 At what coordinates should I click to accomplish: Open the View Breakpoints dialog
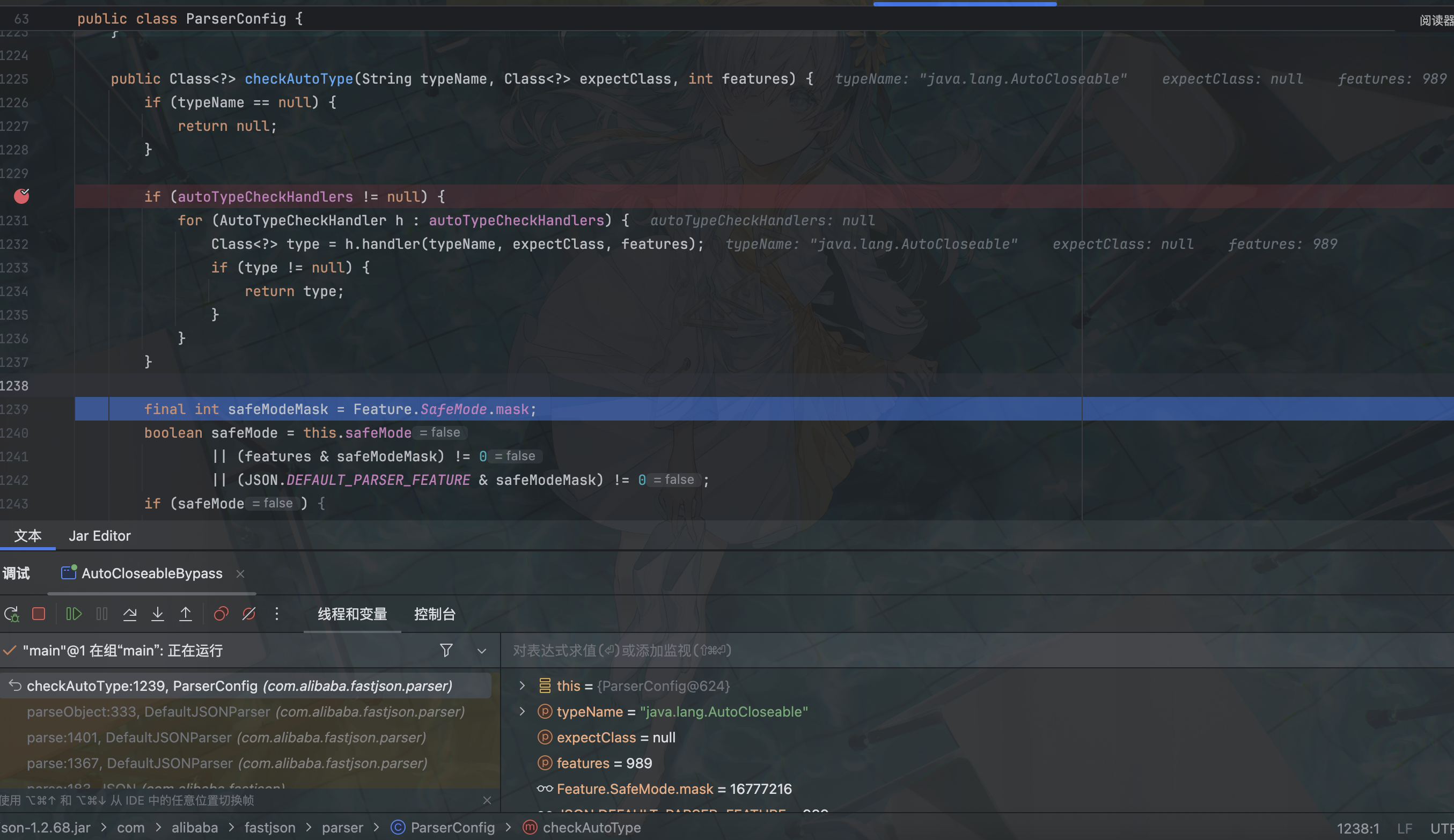(221, 614)
